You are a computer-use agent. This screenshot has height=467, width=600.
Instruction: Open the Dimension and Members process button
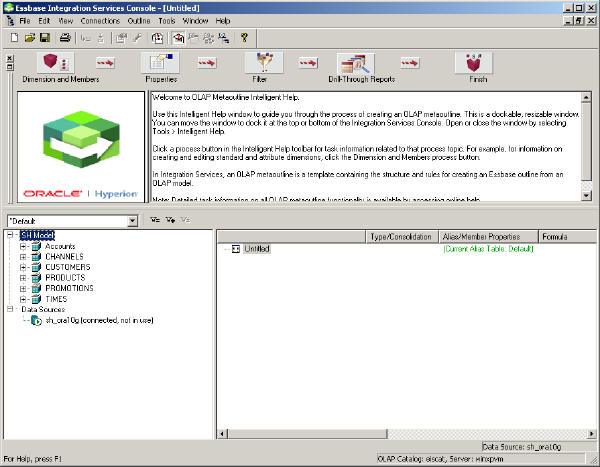tap(56, 62)
